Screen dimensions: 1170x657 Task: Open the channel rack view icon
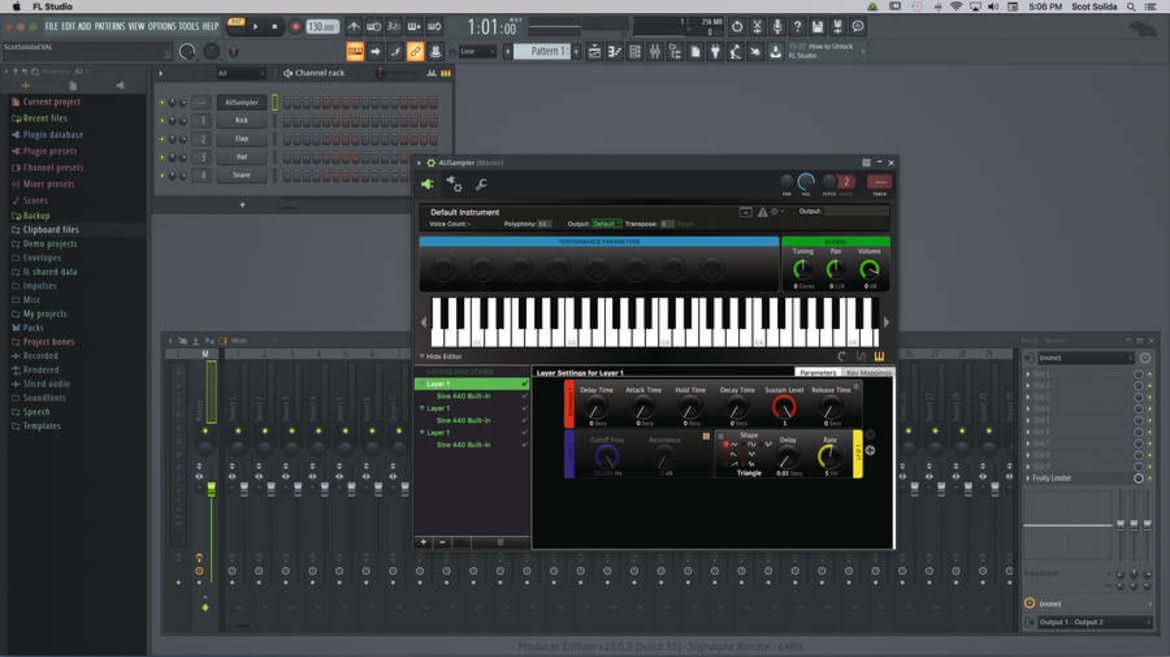click(635, 52)
